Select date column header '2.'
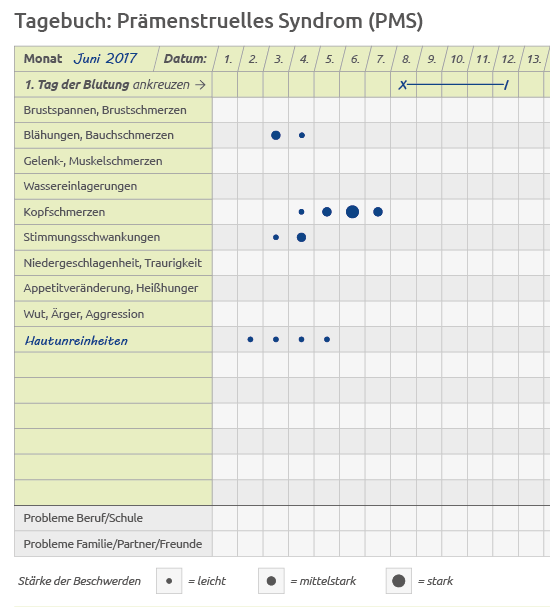This screenshot has width=550, height=607. click(x=253, y=59)
